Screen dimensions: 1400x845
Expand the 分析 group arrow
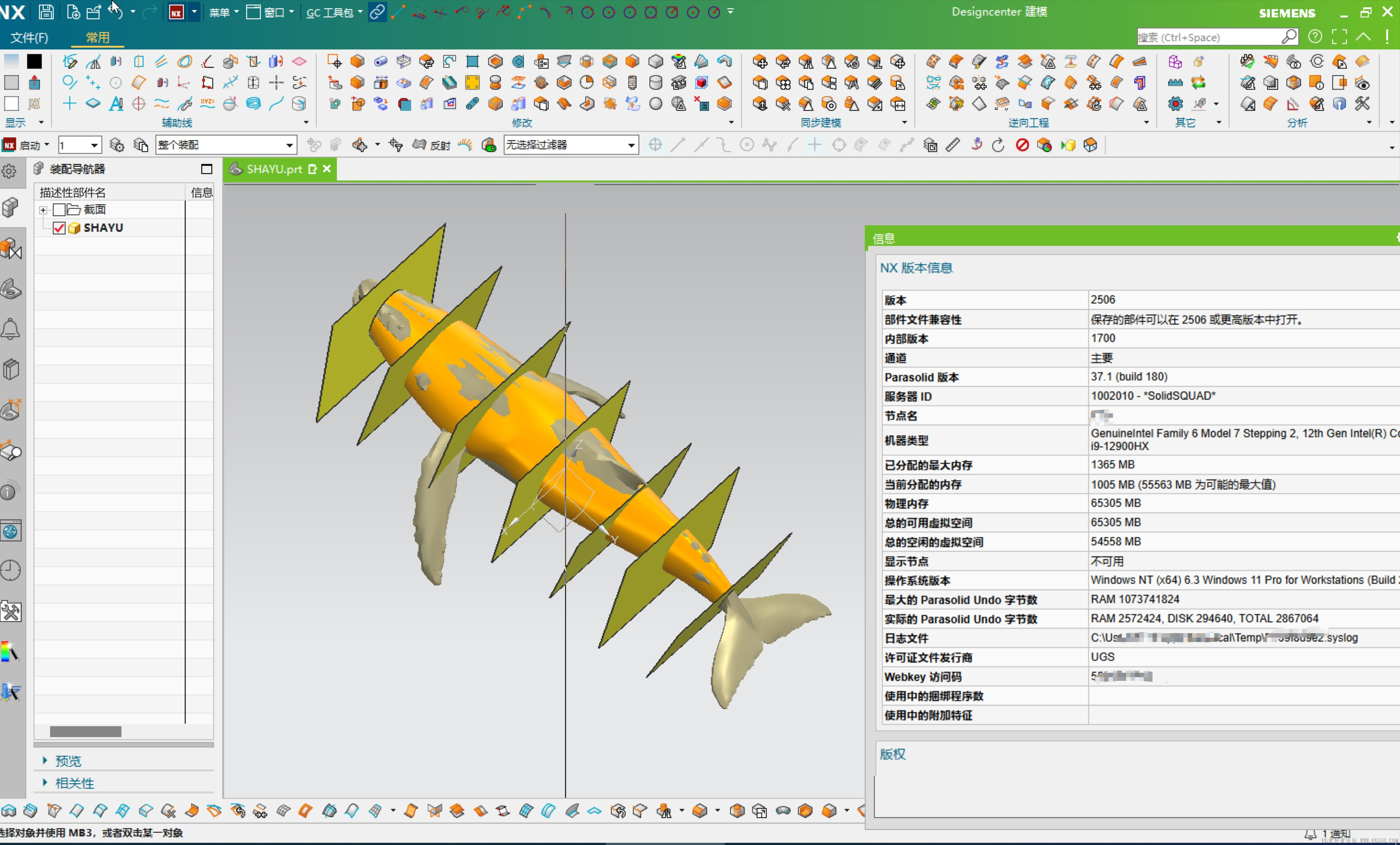click(1369, 123)
